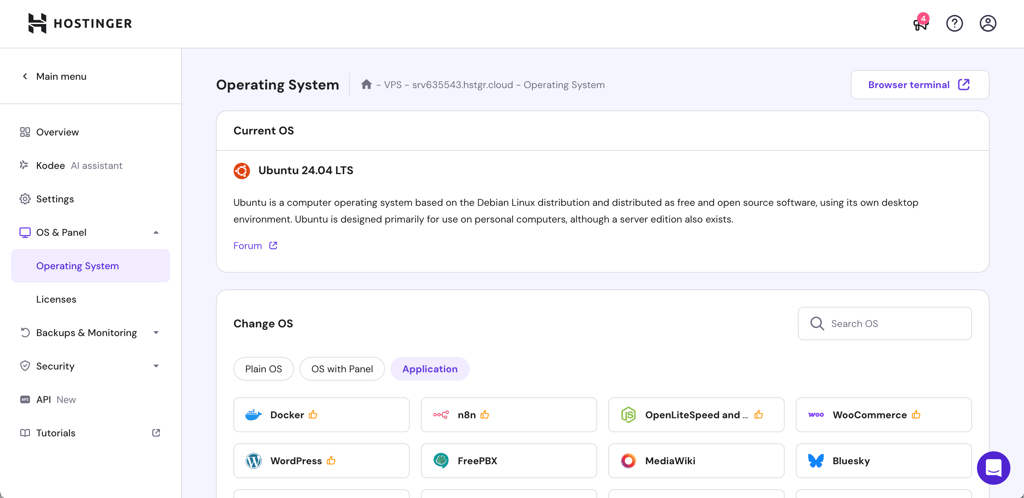Click the search magnifier icon

(x=816, y=324)
